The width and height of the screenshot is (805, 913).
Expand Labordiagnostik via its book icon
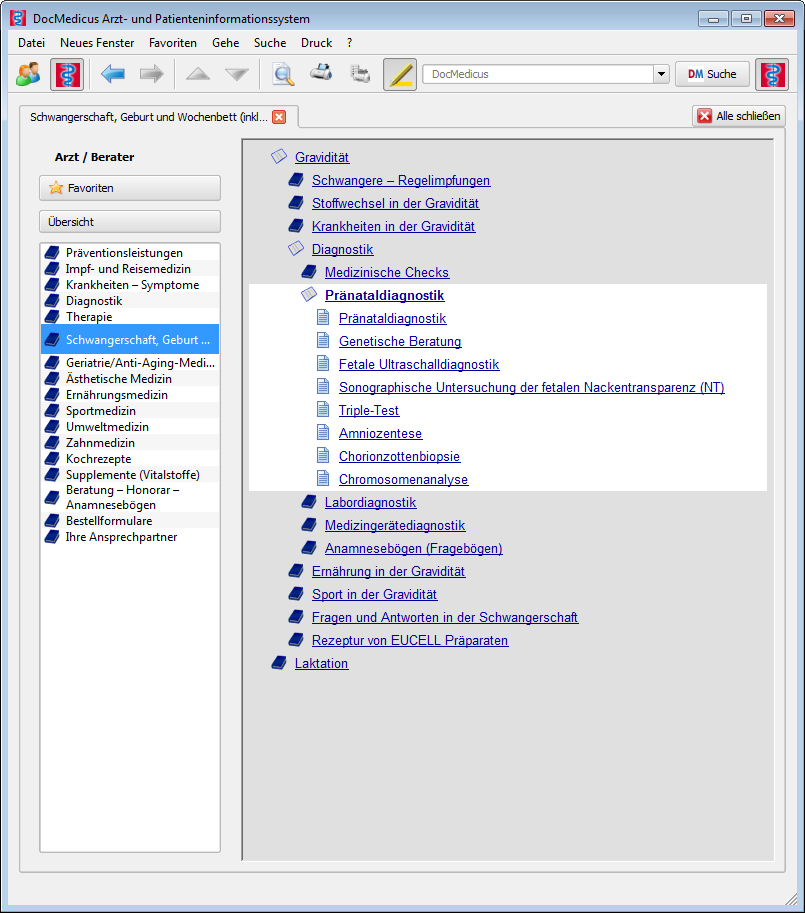[x=309, y=501]
